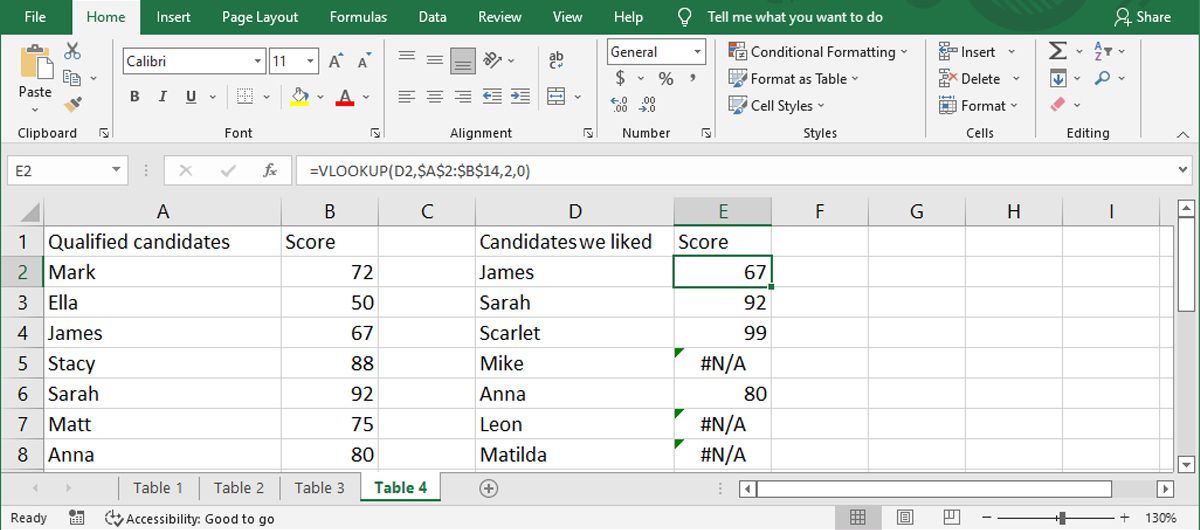Viewport: 1200px width, 530px height.
Task: Select cell D5 containing Mike
Action: 574,363
